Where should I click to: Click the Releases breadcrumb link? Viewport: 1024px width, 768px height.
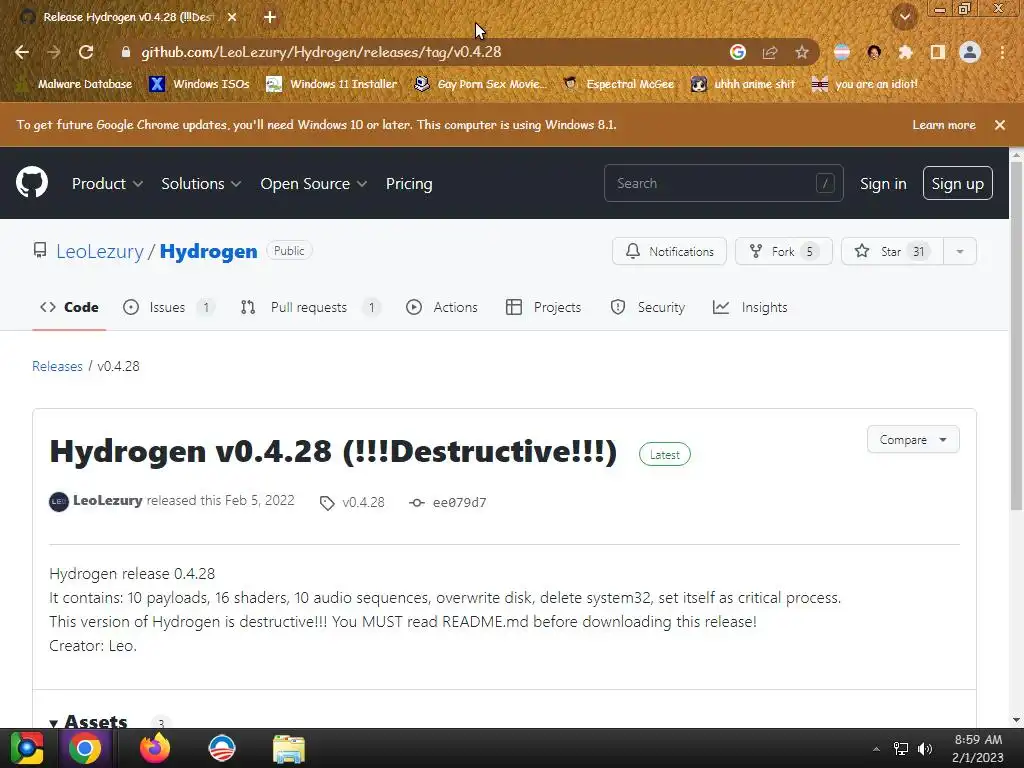(x=57, y=366)
